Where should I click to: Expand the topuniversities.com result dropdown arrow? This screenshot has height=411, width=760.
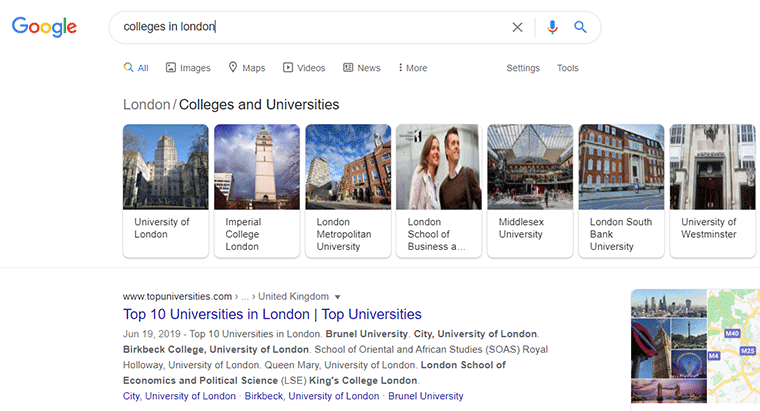(338, 297)
